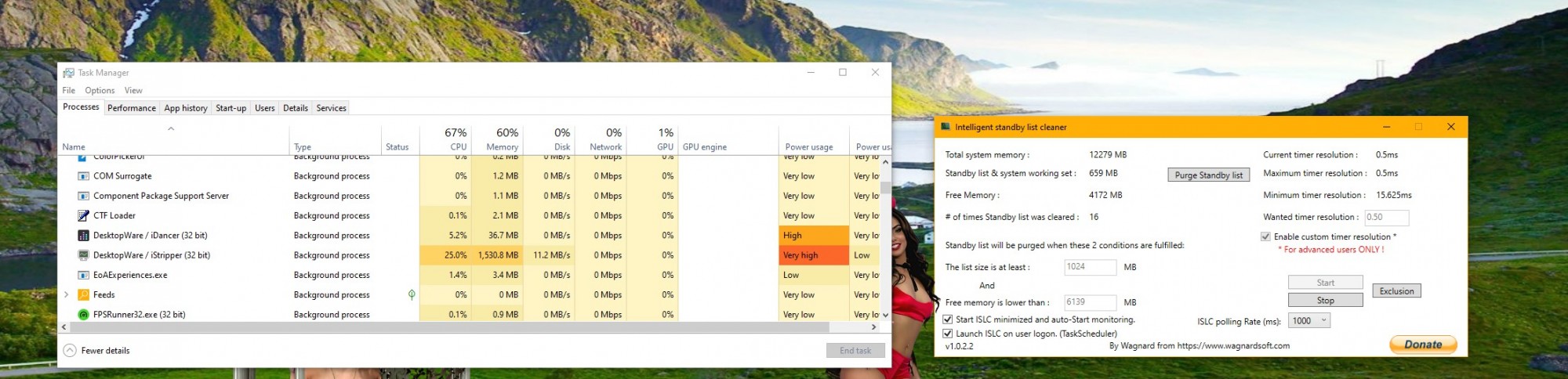This screenshot has width=1568, height=379.
Task: Select the Processes tab
Action: tap(81, 107)
